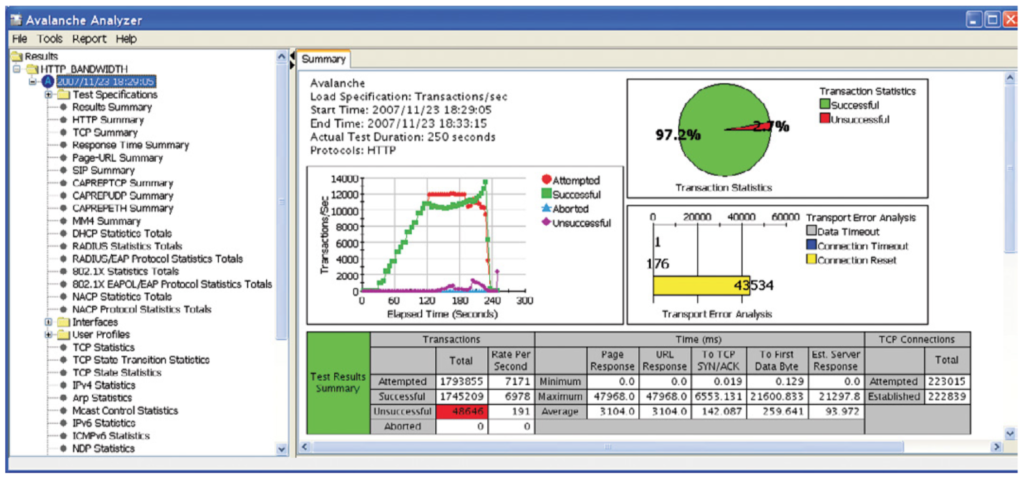
Task: Select the 2007/11/23 18:29:05 test run
Action: pos(105,81)
